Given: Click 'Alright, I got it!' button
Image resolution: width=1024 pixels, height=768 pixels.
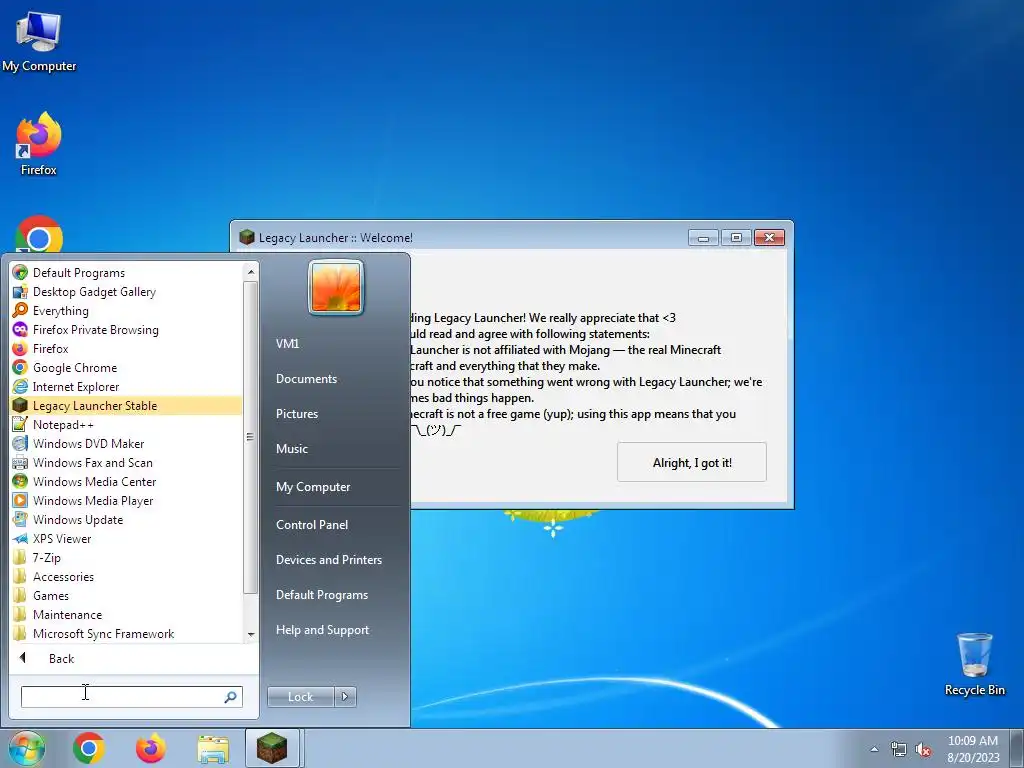Looking at the screenshot, I should 692,462.
